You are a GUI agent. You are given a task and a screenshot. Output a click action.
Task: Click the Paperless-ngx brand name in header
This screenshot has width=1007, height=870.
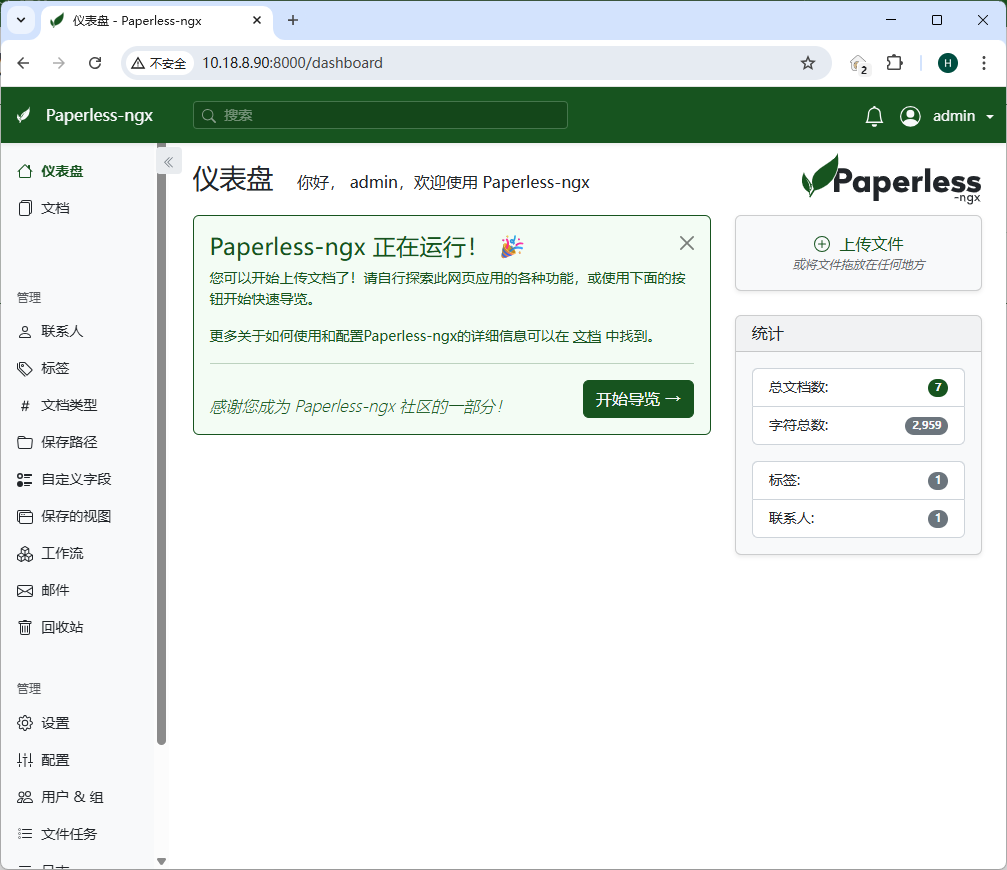(x=99, y=116)
